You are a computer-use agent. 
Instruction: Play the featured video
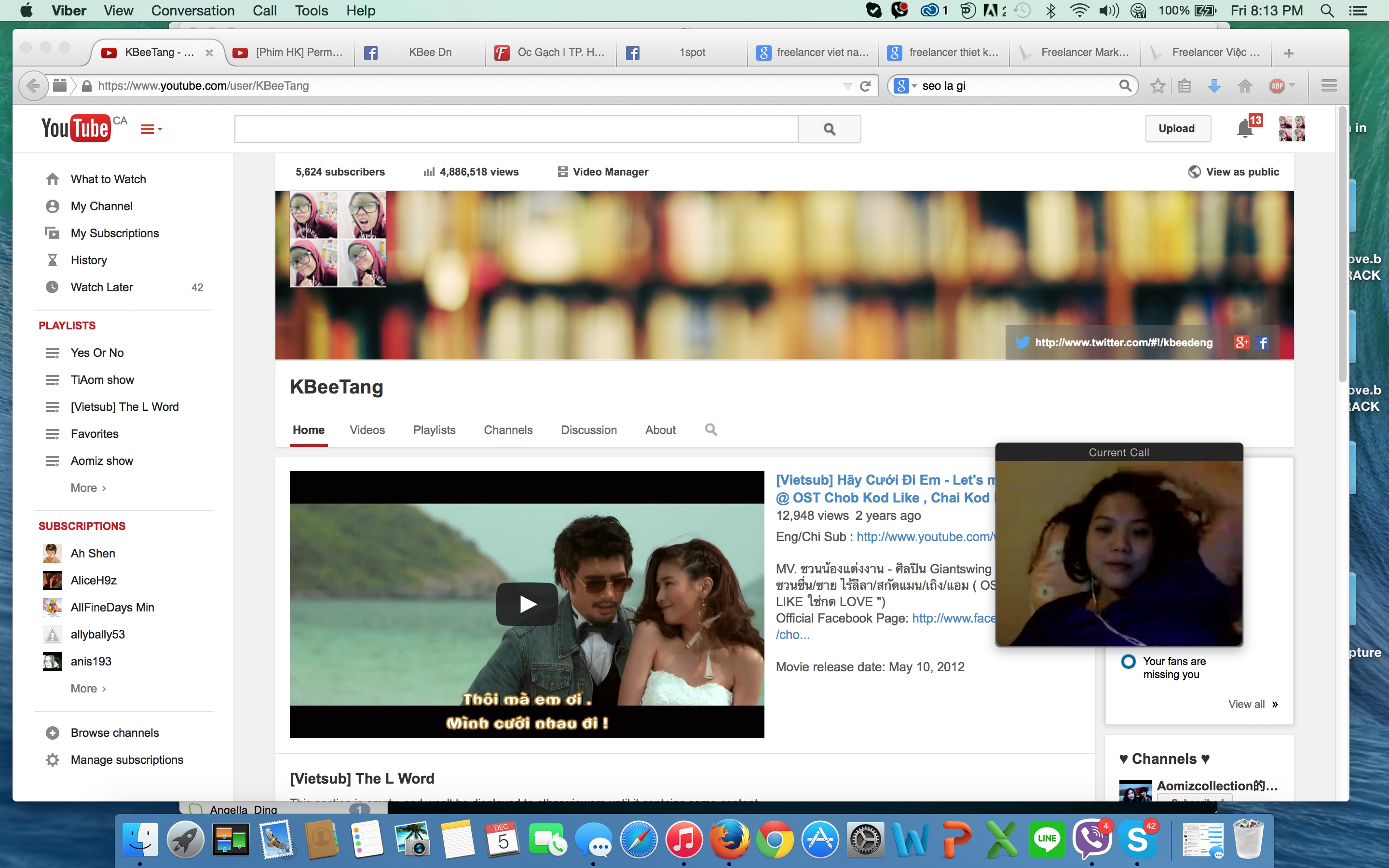click(x=526, y=604)
